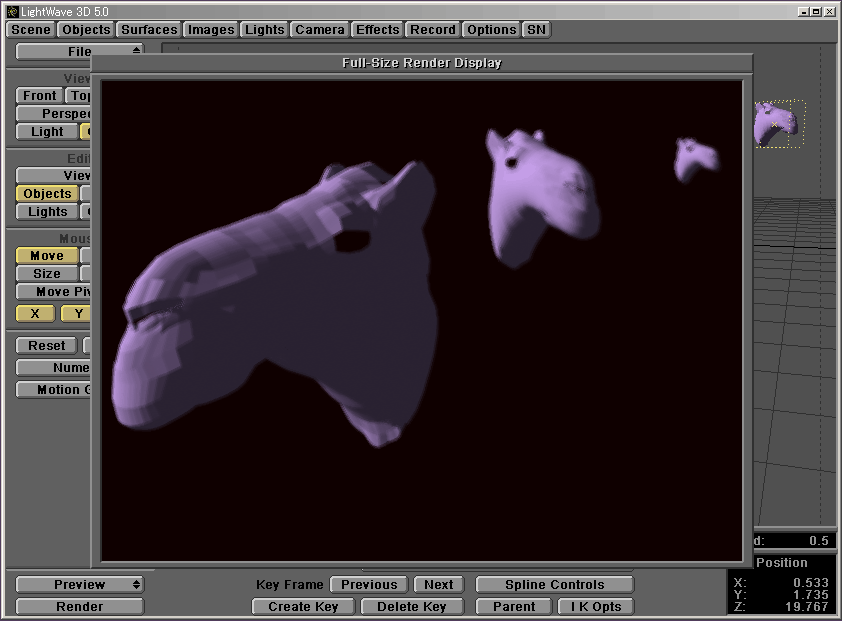
Task: Click the LightWave 3D title bar icon
Action: (x=11, y=10)
